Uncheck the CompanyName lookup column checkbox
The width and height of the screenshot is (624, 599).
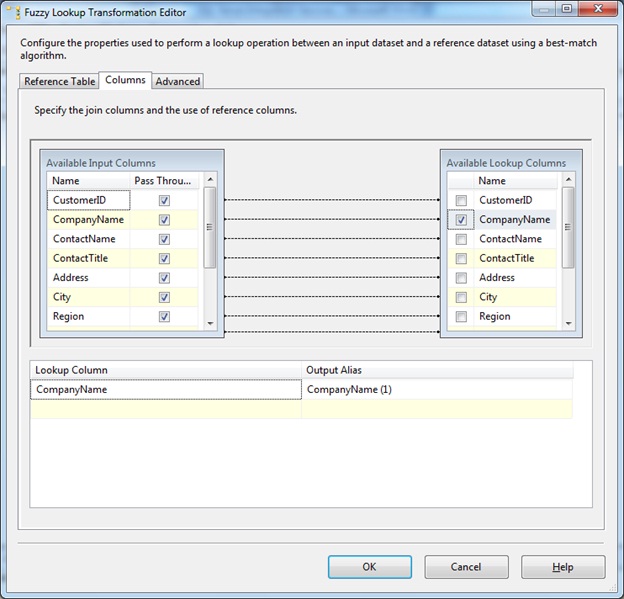click(x=461, y=220)
